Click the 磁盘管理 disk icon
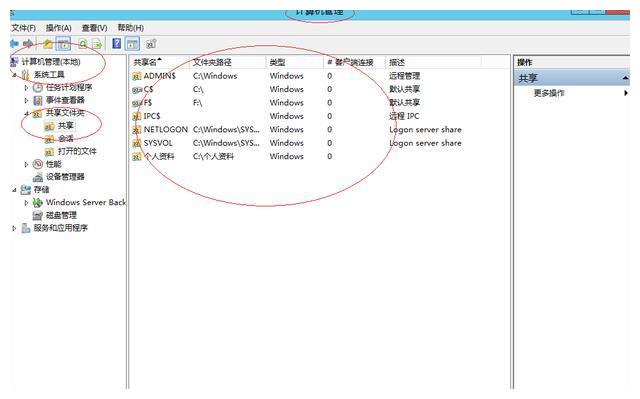Image resolution: width=640 pixels, height=399 pixels. (x=38, y=215)
